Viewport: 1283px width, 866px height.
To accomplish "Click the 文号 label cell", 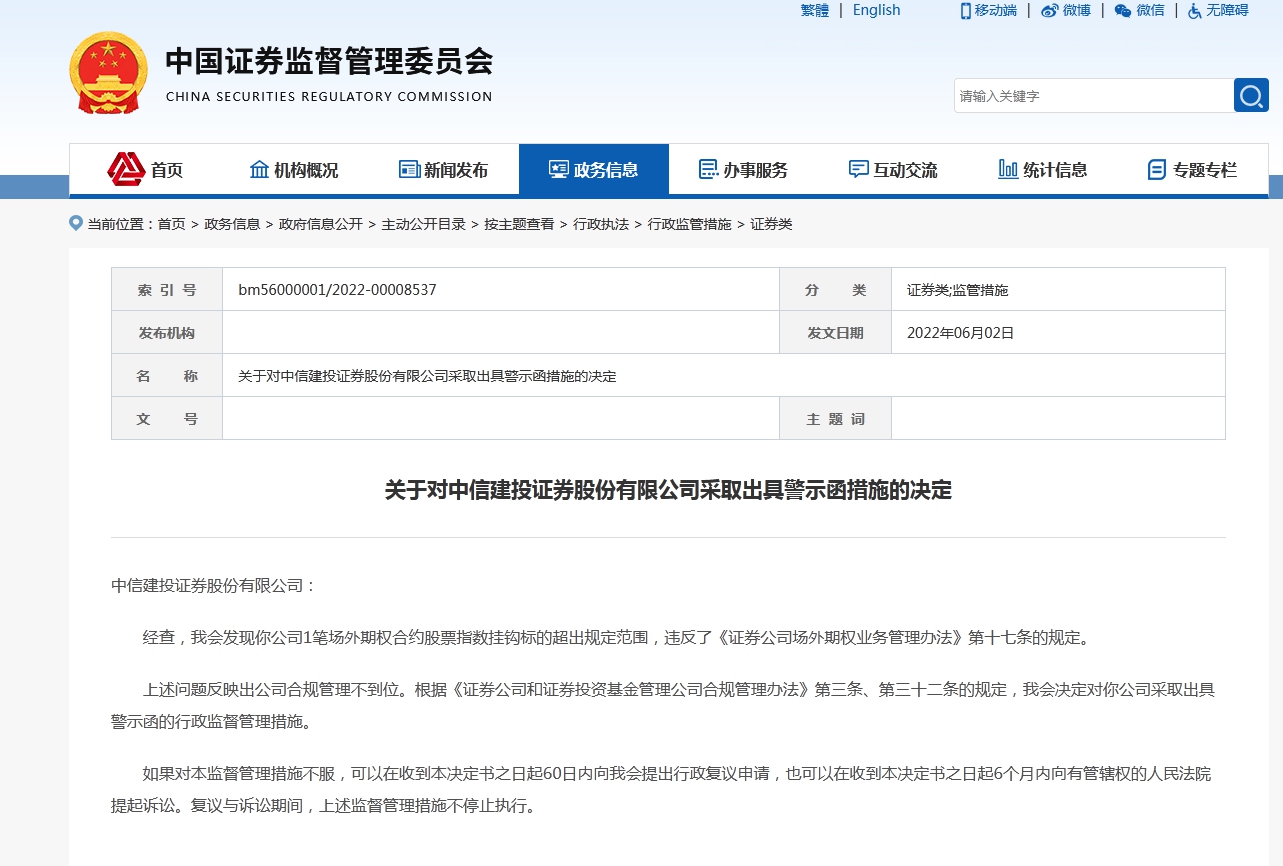I will [x=167, y=419].
